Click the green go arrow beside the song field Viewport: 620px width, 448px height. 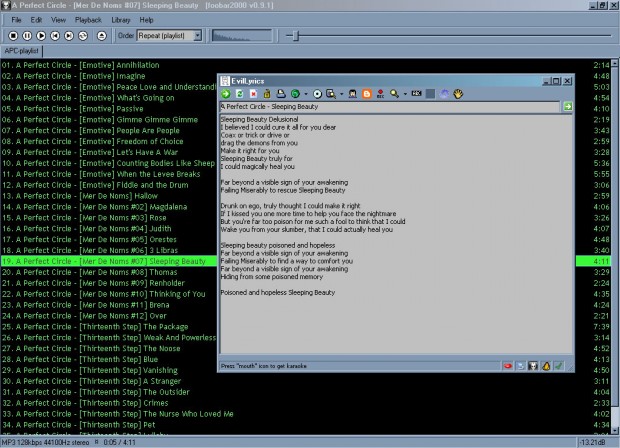click(568, 106)
